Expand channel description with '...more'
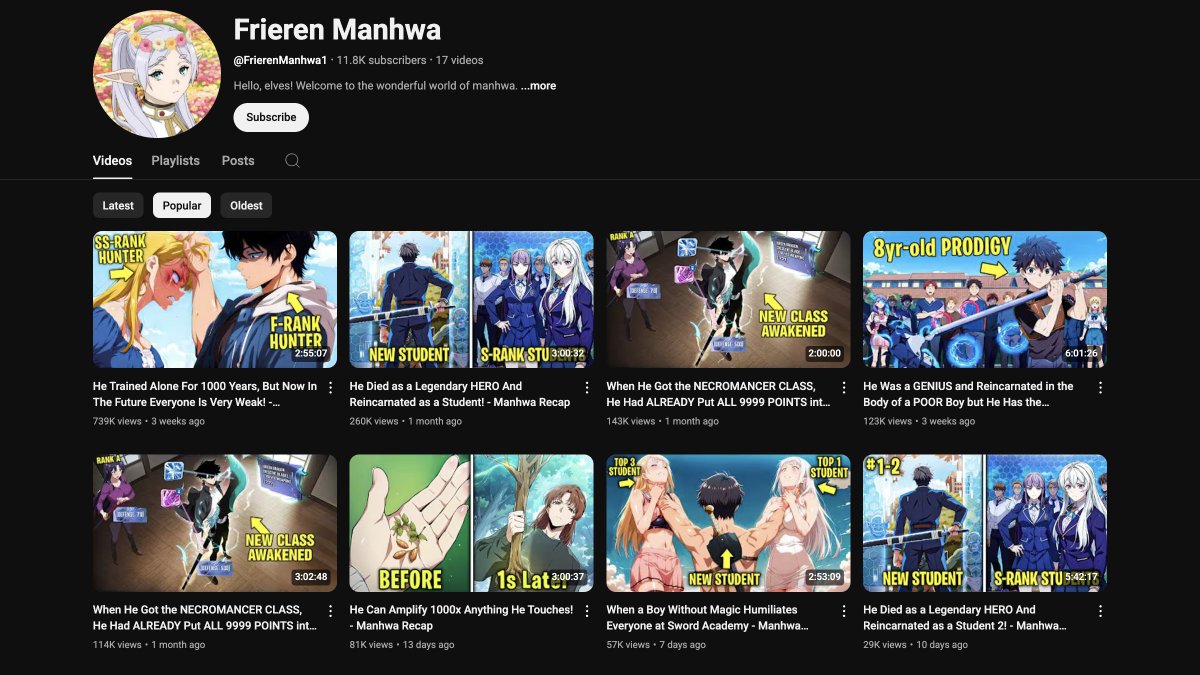This screenshot has width=1200, height=675. (x=538, y=86)
